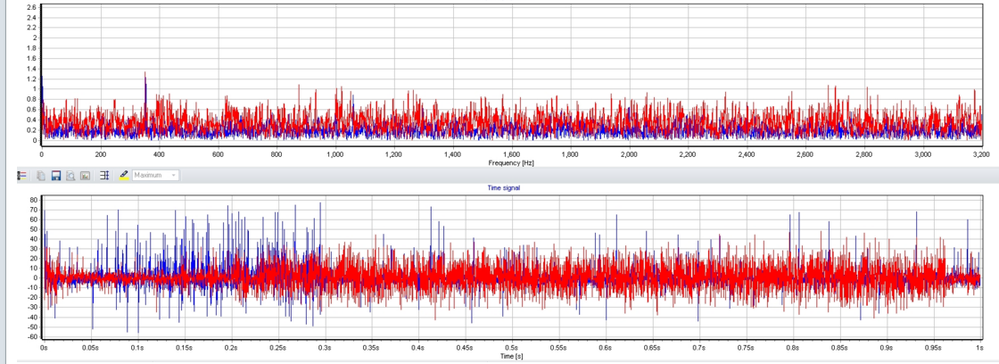999x364 pixels.
Task: Select the yellow highlighter marker icon
Action: tap(124, 175)
